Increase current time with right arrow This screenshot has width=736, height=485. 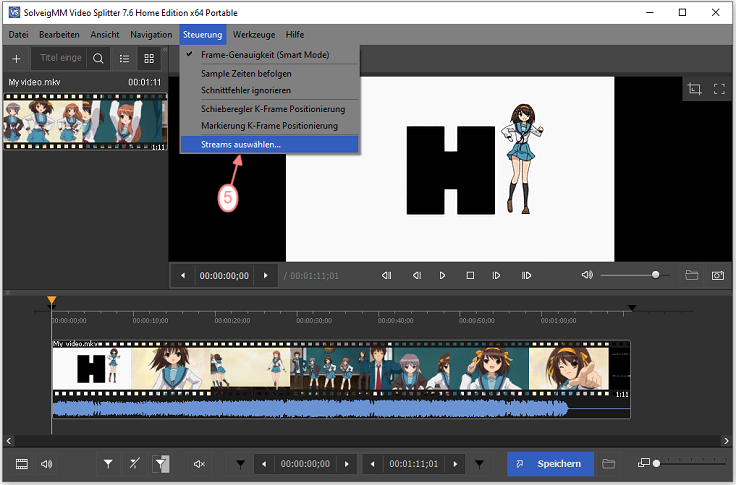266,276
